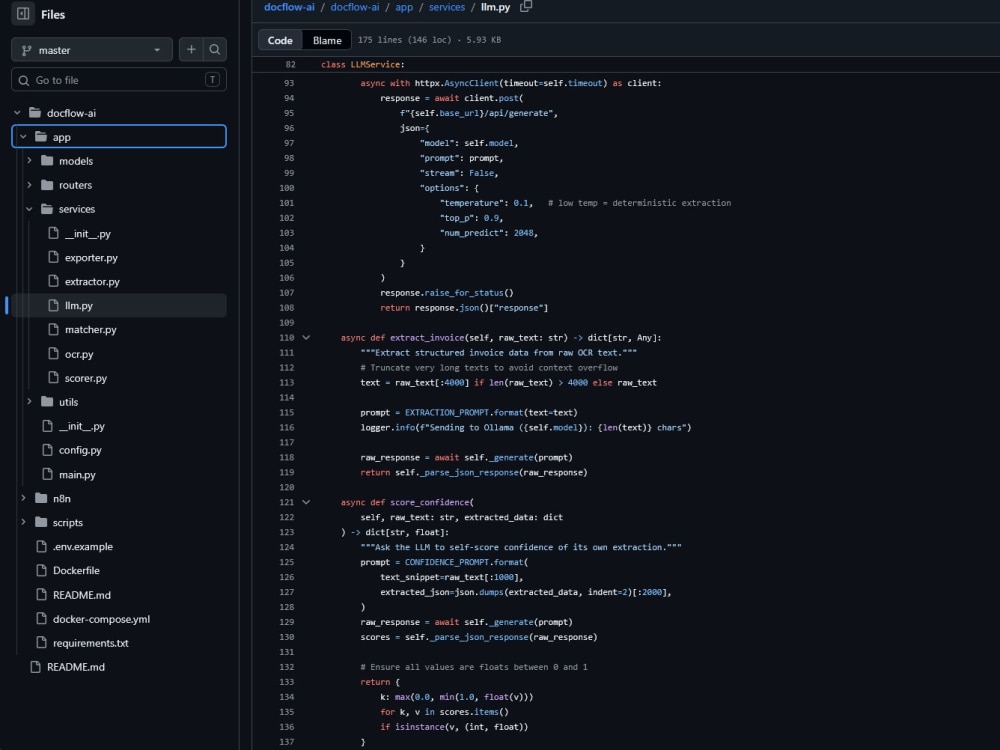This screenshot has width=1000, height=750.
Task: Collapse the app folder chevron
Action: coord(23,136)
